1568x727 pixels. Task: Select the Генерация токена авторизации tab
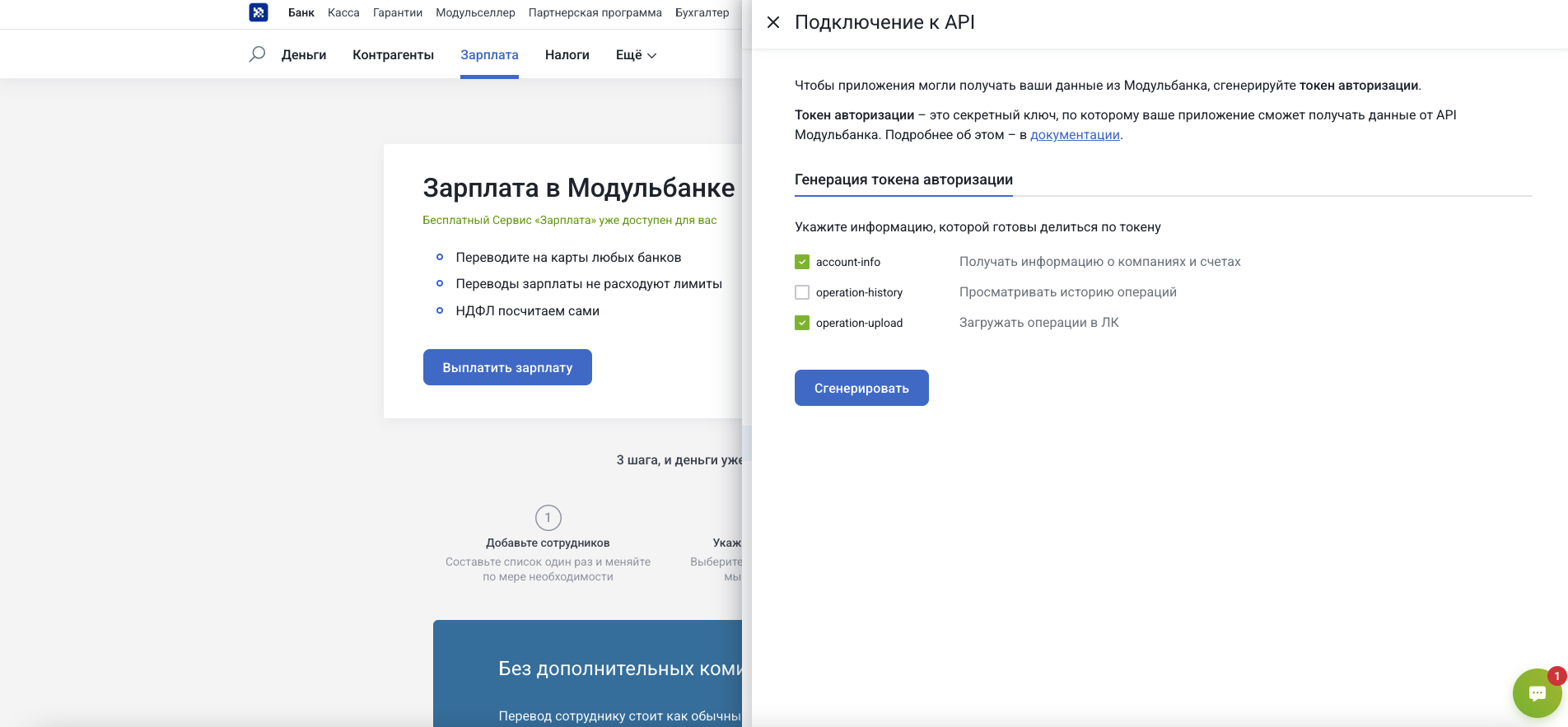903,180
